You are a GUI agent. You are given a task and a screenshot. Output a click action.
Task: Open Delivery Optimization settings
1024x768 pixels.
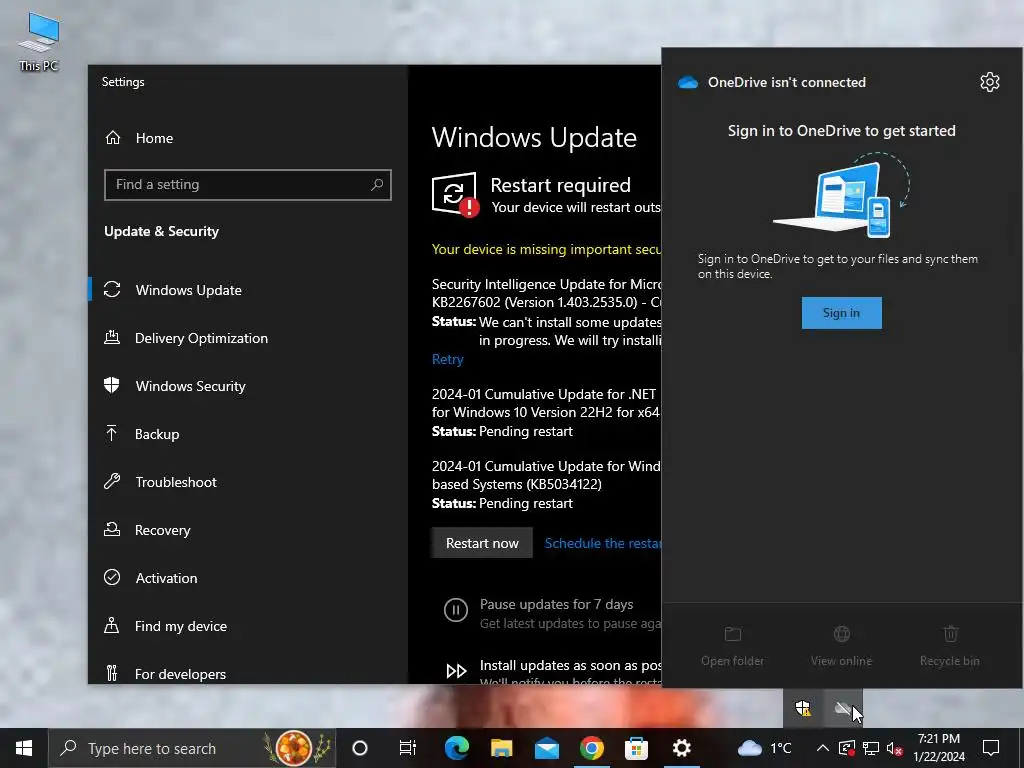pyautogui.click(x=248, y=338)
